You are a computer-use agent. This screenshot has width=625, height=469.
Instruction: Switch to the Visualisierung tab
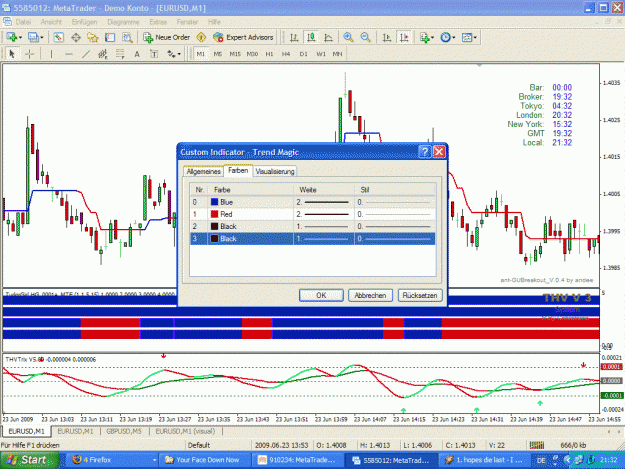pyautogui.click(x=275, y=171)
